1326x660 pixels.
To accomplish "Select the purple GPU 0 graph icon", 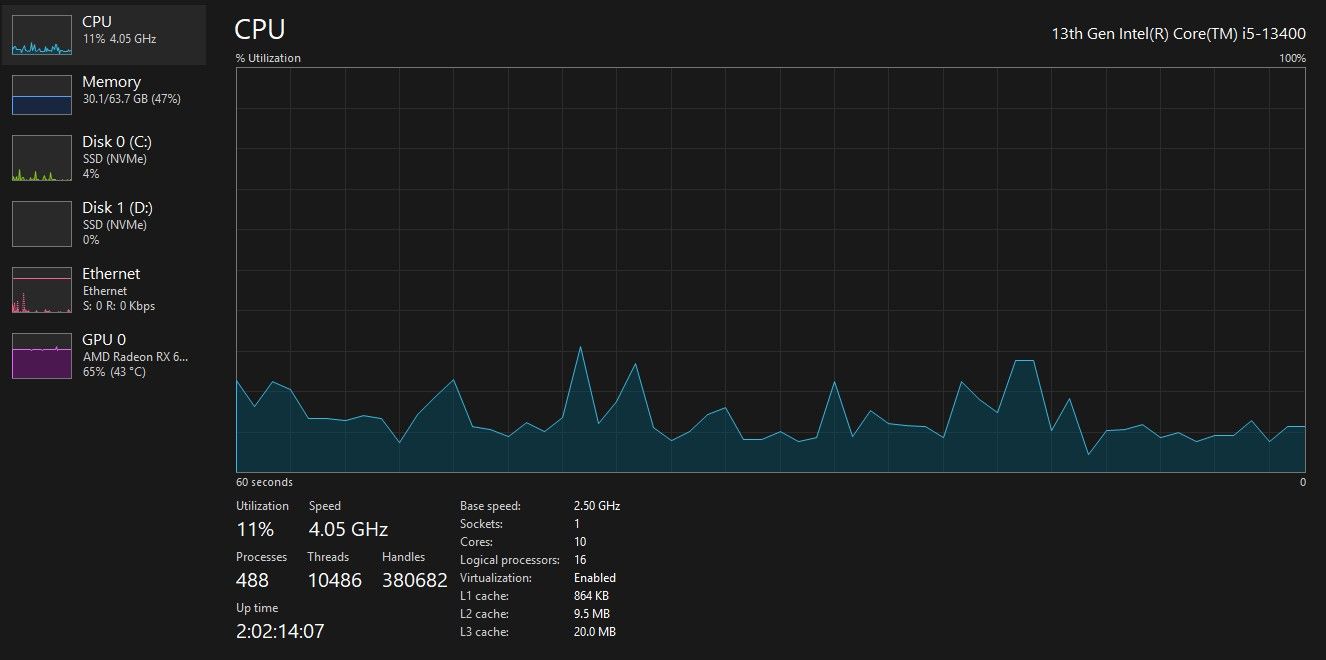I will (42, 357).
